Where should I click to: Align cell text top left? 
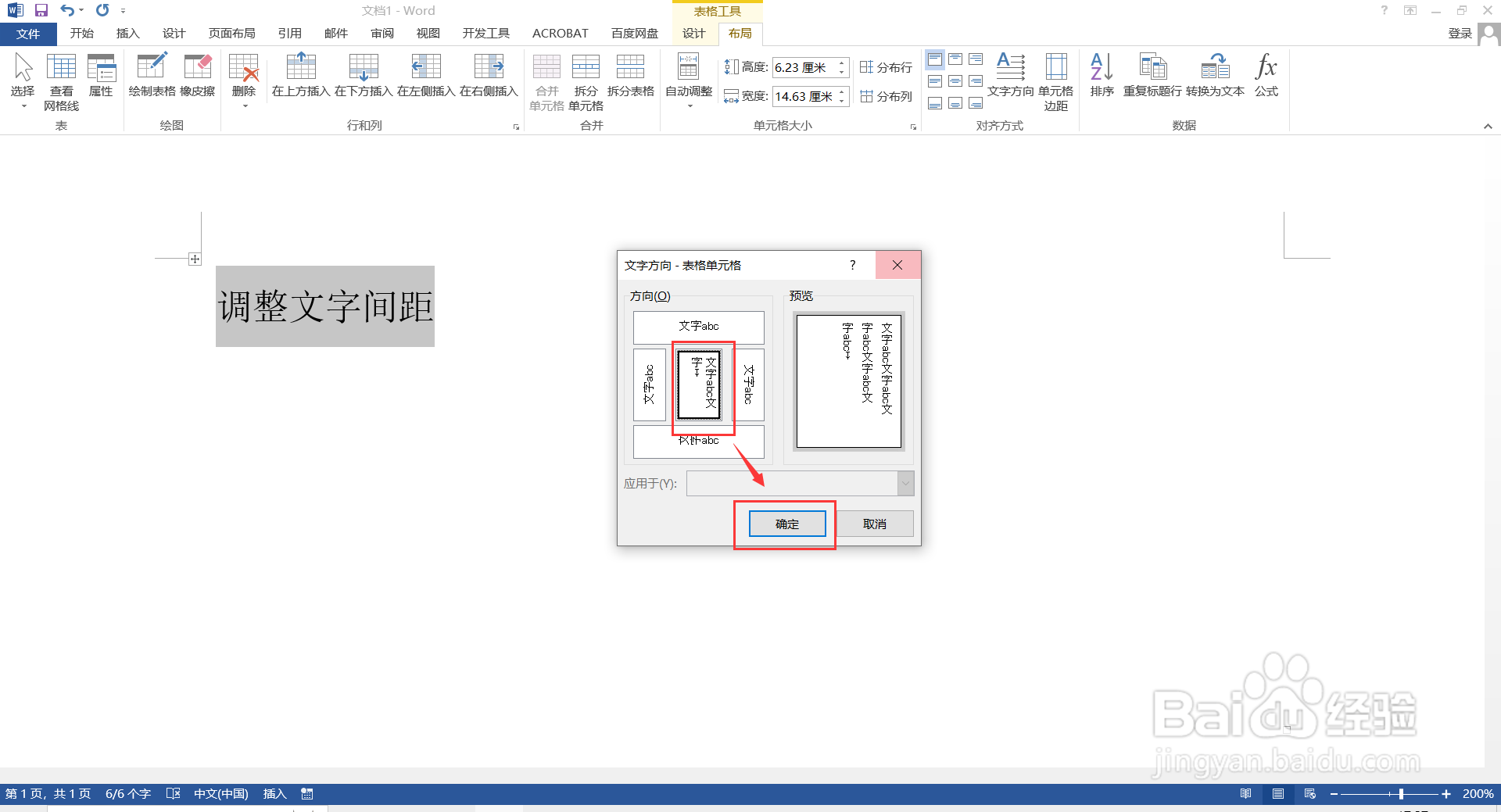coord(935,59)
